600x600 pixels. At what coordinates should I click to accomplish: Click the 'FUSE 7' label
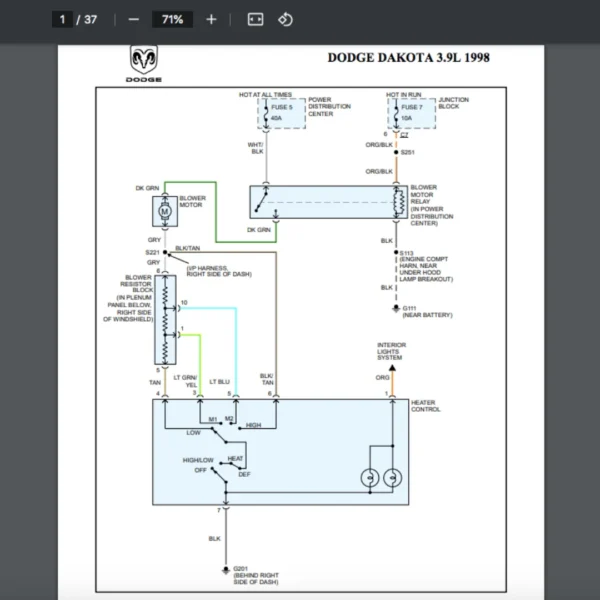(x=412, y=107)
